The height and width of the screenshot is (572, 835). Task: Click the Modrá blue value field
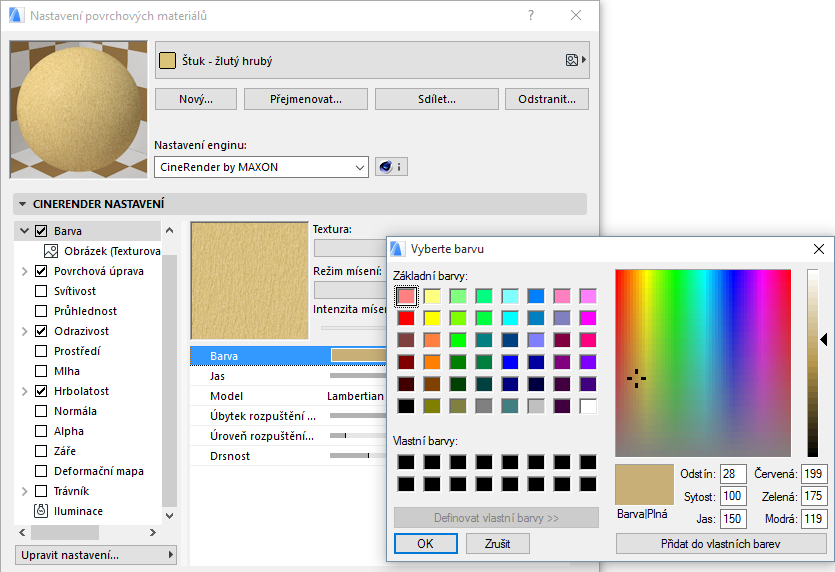tap(814, 519)
